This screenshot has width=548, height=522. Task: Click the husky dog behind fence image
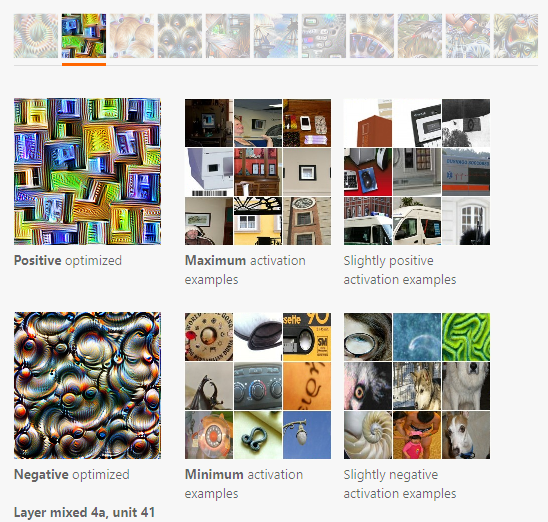[417, 386]
